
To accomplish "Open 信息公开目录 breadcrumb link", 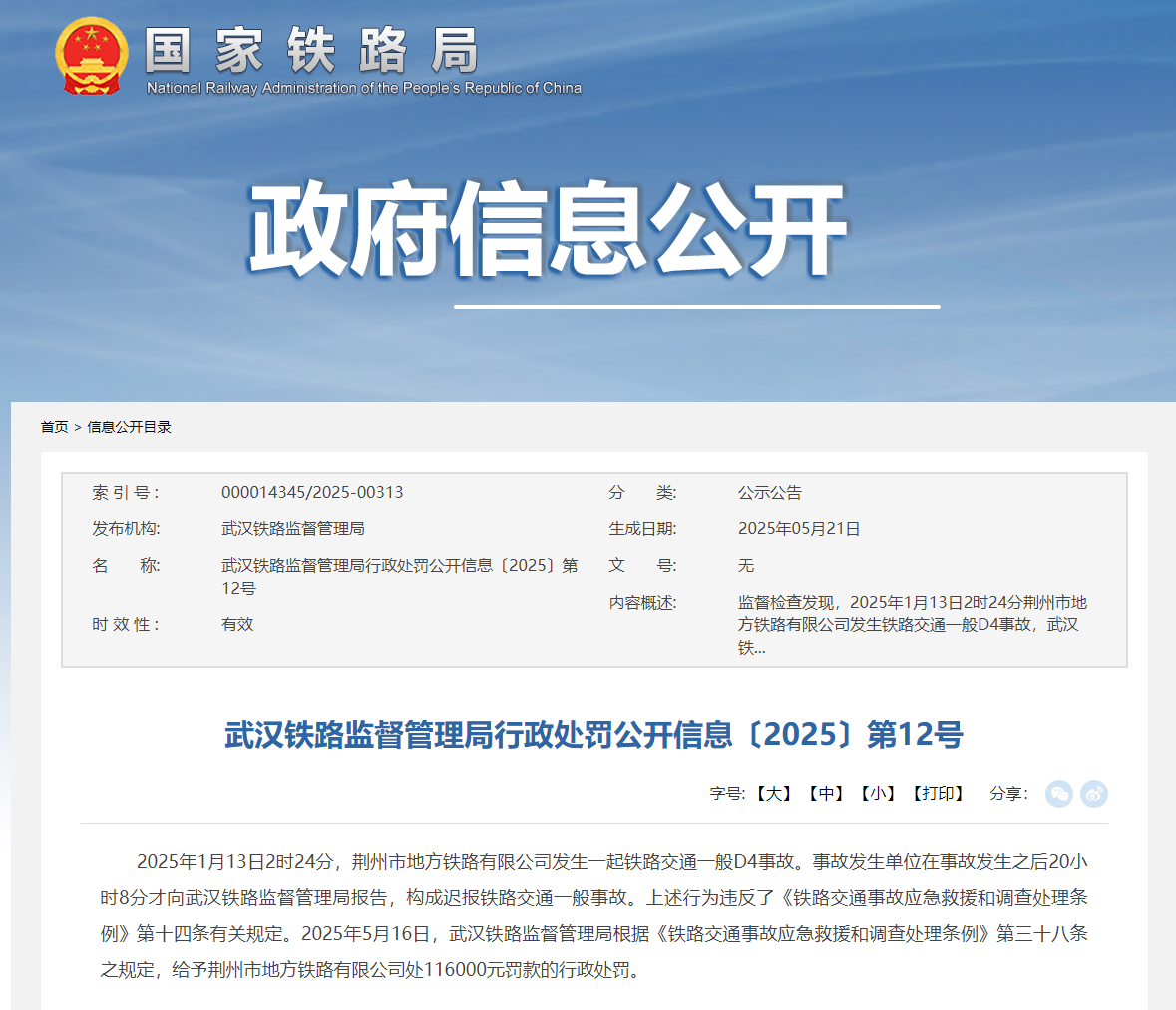I will click(x=129, y=427).
